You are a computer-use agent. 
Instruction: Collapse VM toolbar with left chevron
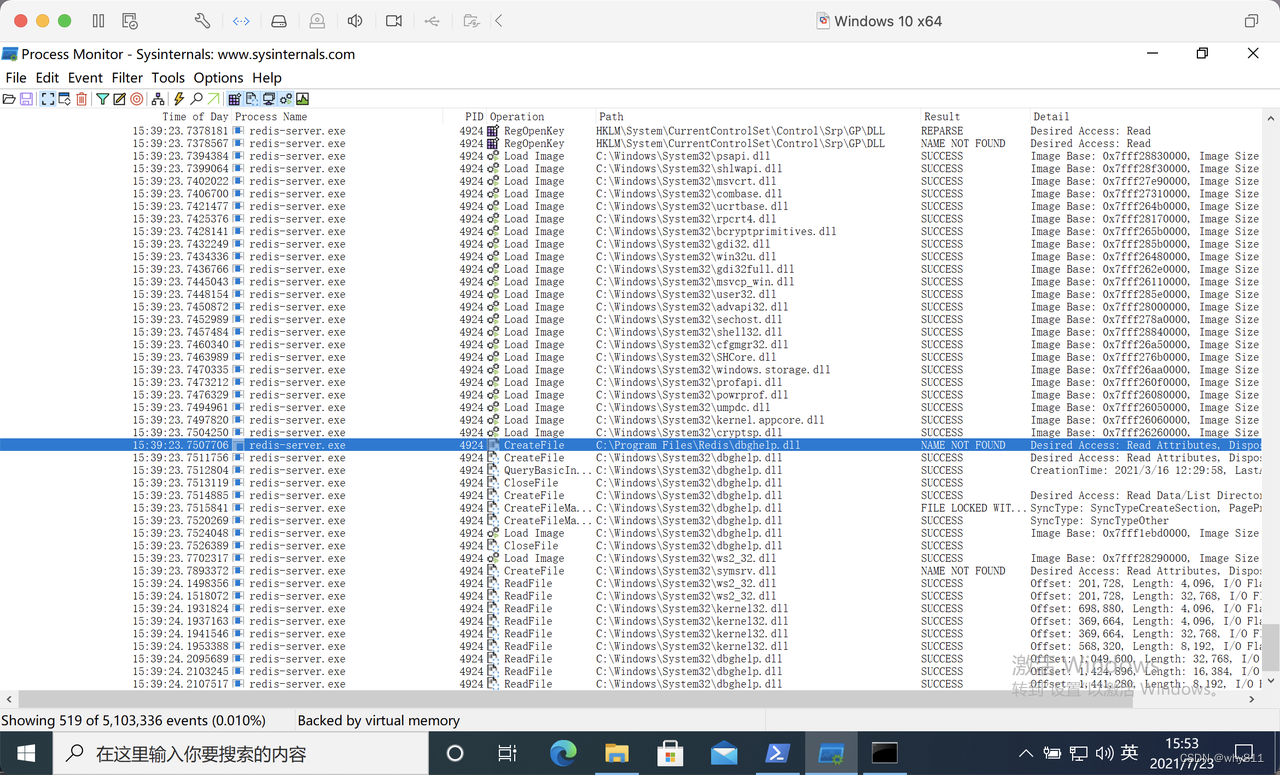498,21
